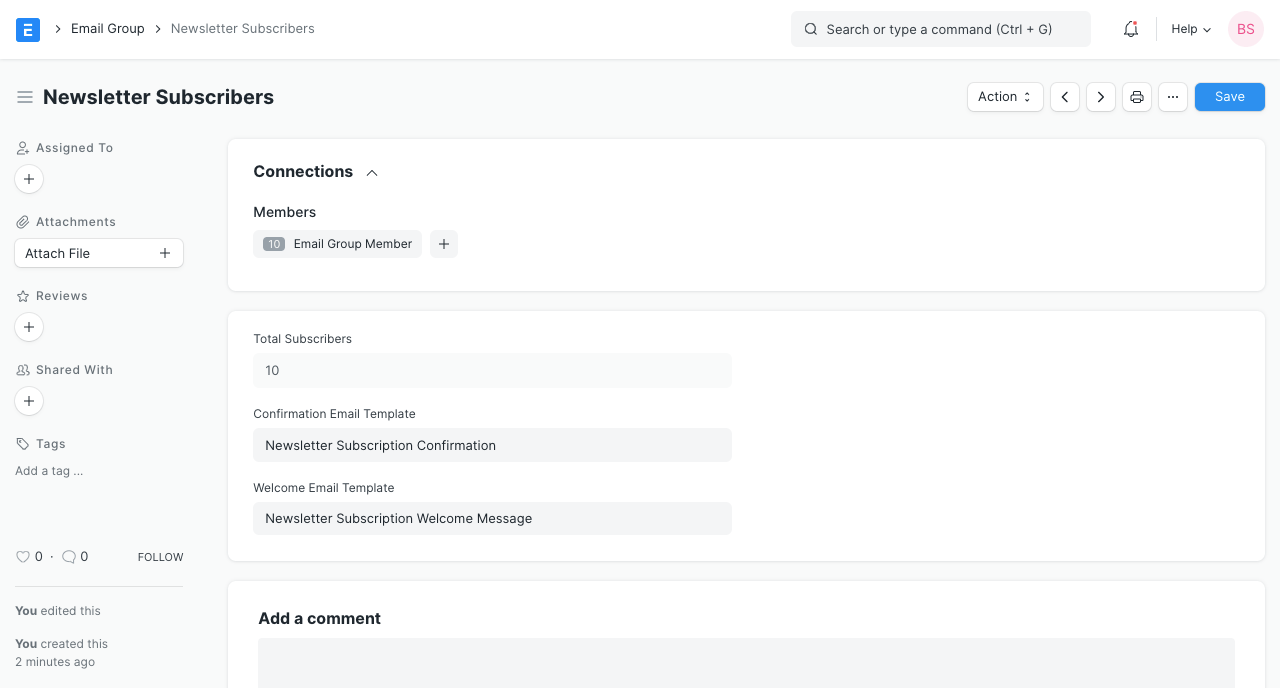Like the document using the heart icon
This screenshot has width=1280, height=688.
click(x=23, y=556)
